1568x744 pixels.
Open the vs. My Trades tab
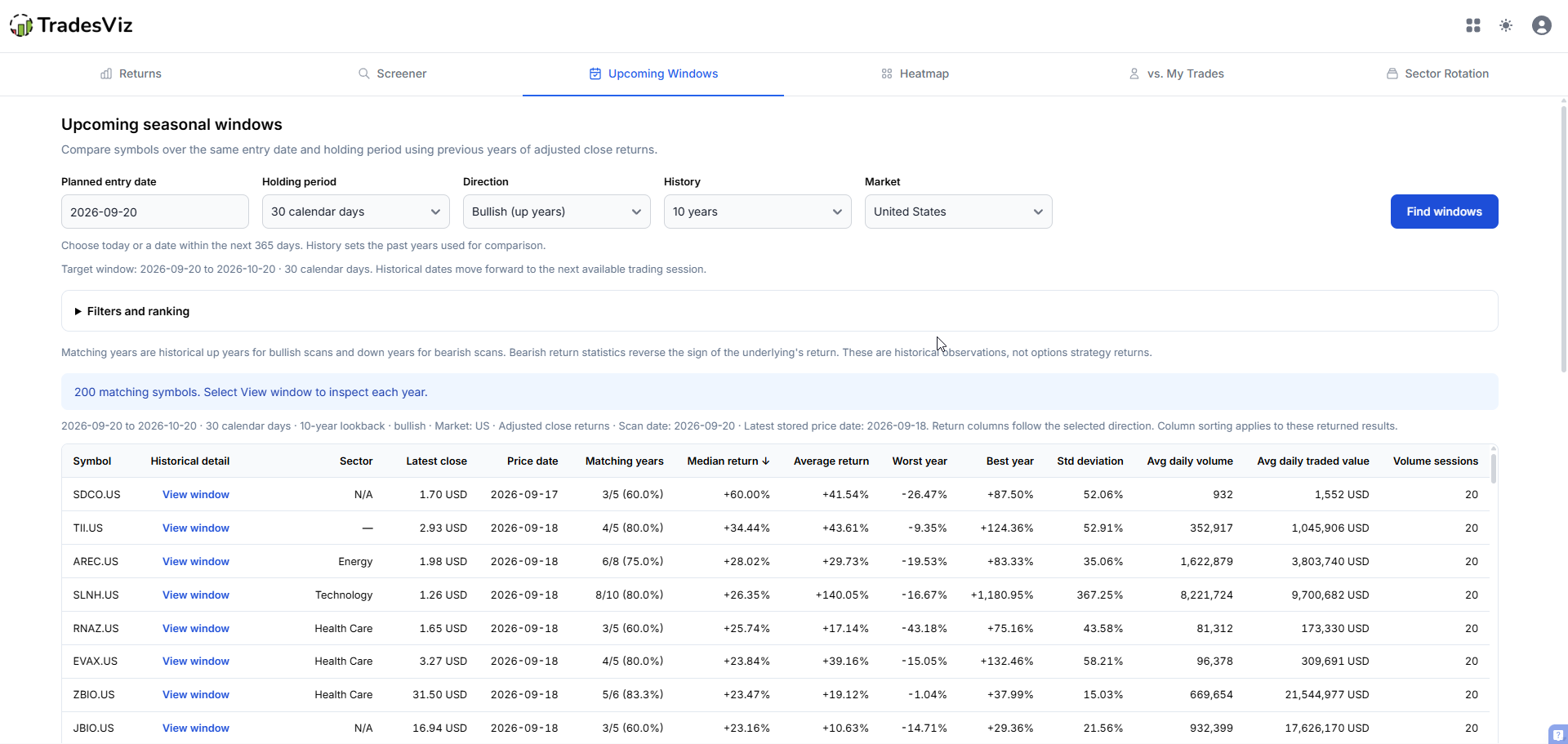click(x=1176, y=74)
